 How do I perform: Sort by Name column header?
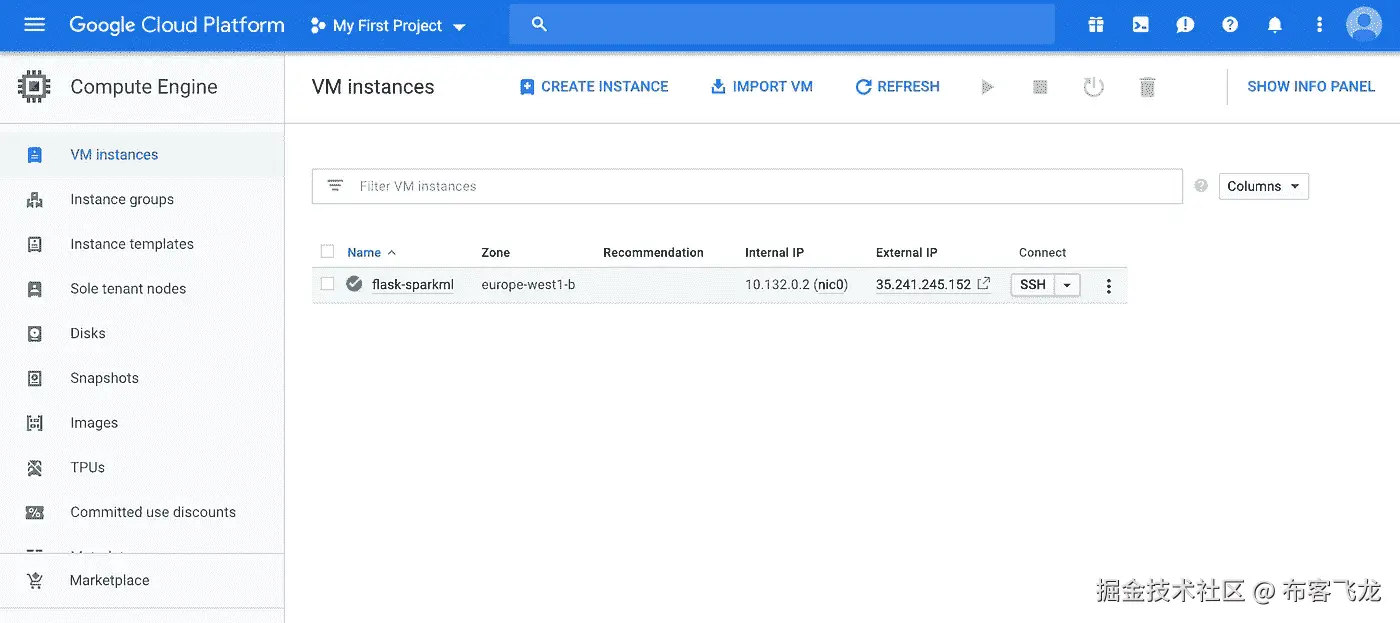tap(371, 253)
